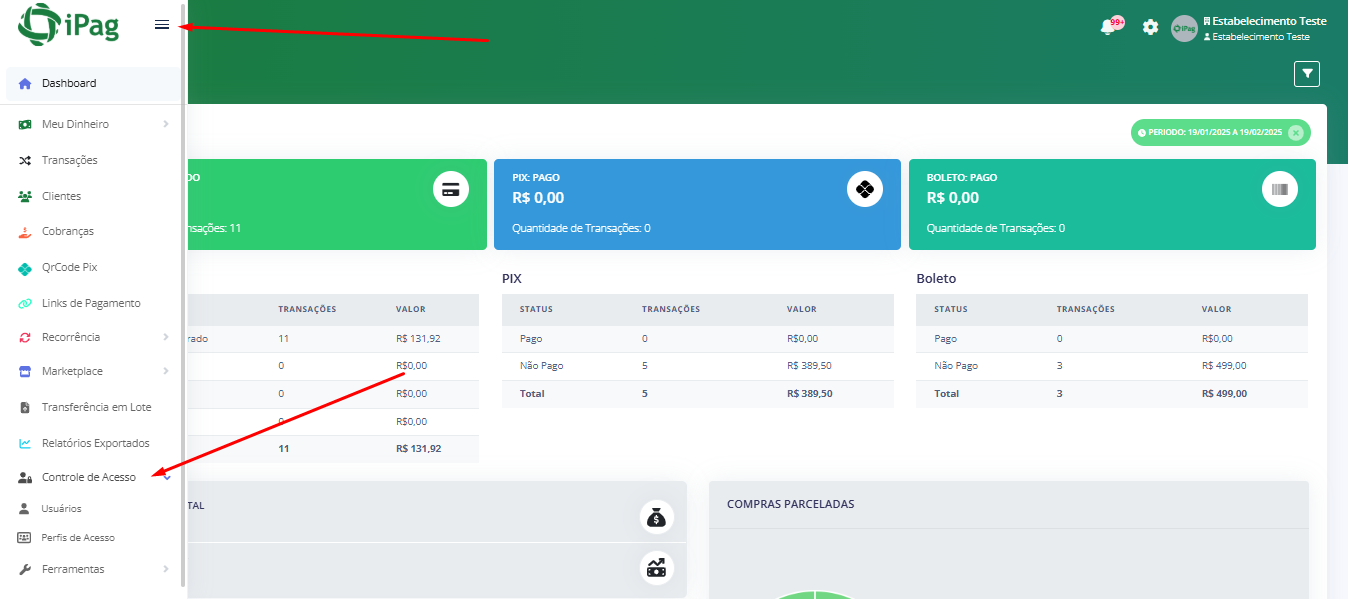The width and height of the screenshot is (1348, 599).
Task: Click PIX table Não Pago row
Action: [x=698, y=365]
